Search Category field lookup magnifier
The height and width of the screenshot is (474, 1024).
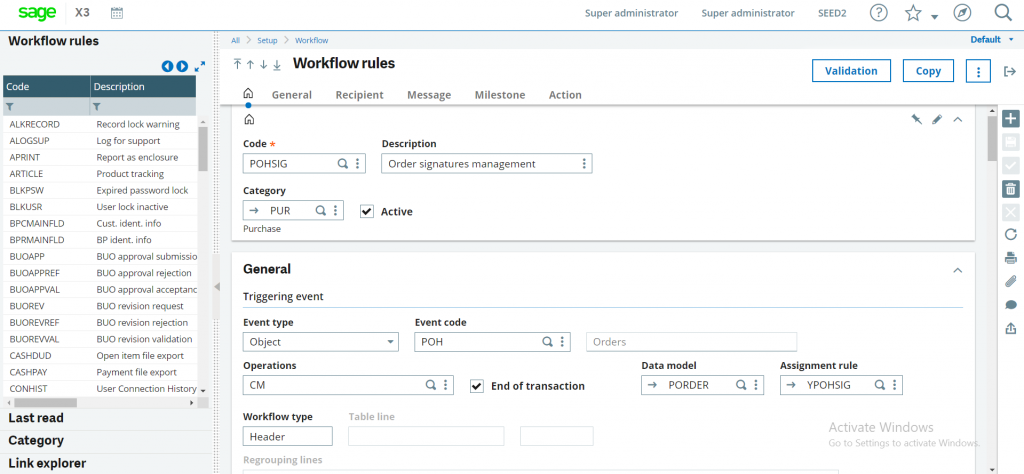pyautogui.click(x=321, y=210)
